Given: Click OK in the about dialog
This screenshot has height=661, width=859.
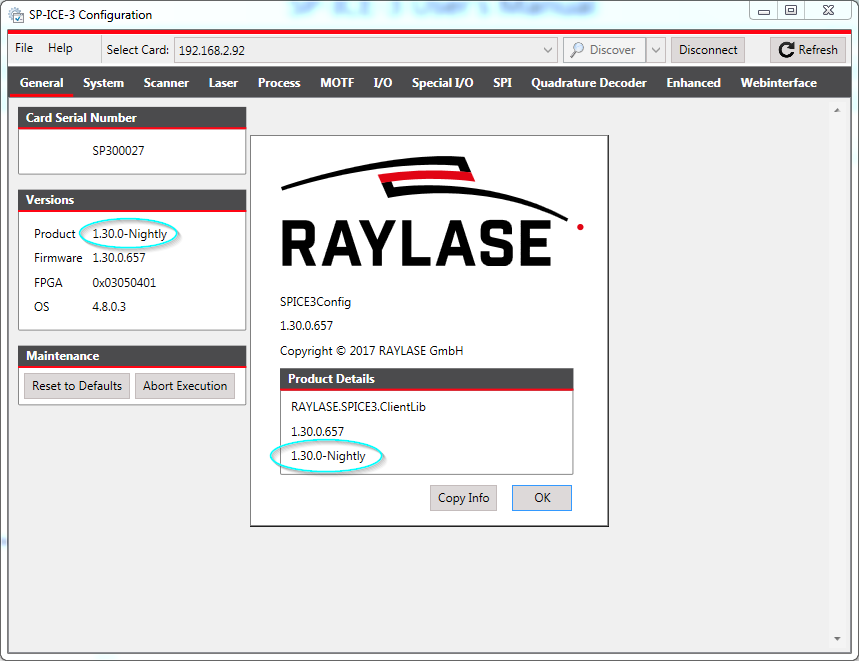Looking at the screenshot, I should (x=542, y=498).
